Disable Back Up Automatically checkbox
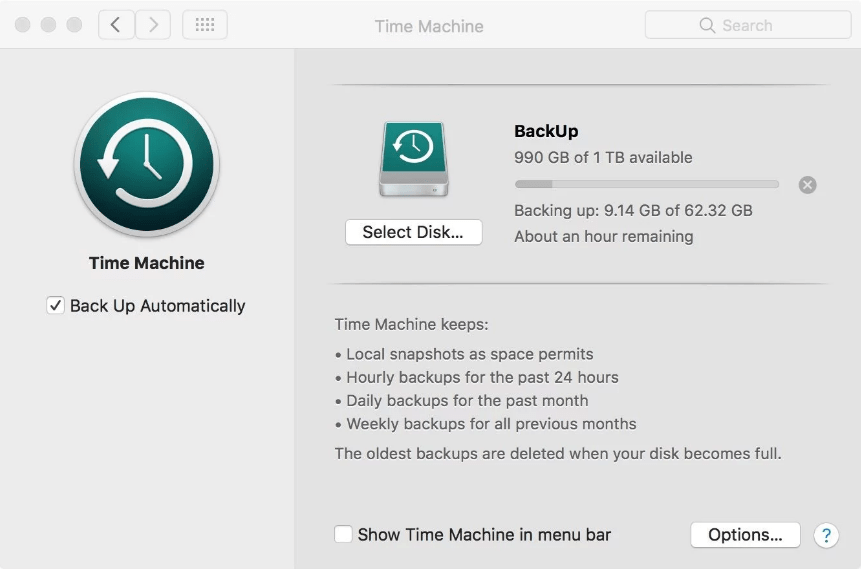This screenshot has height=569, width=861. (x=55, y=305)
